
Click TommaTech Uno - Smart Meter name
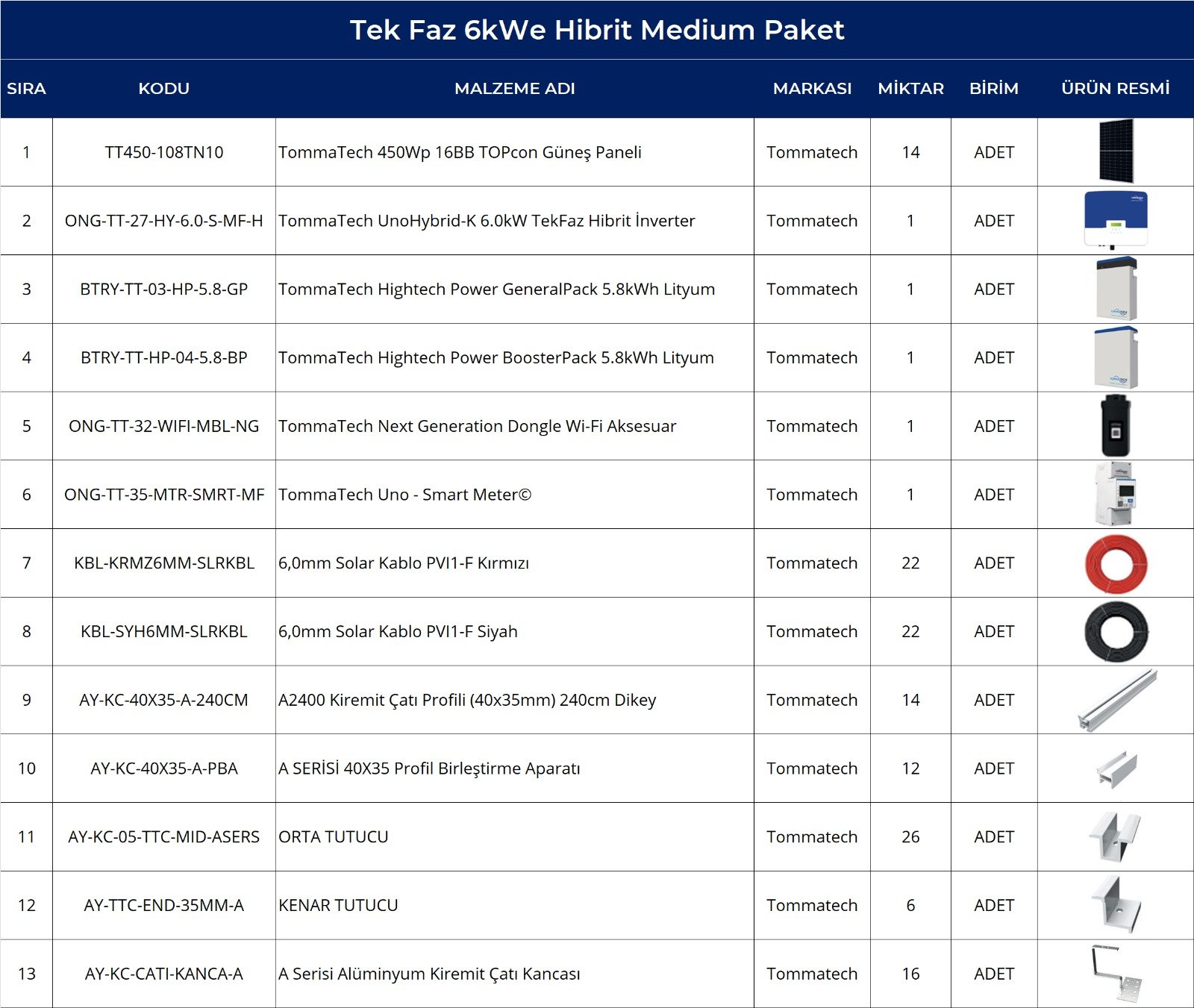coord(404,495)
